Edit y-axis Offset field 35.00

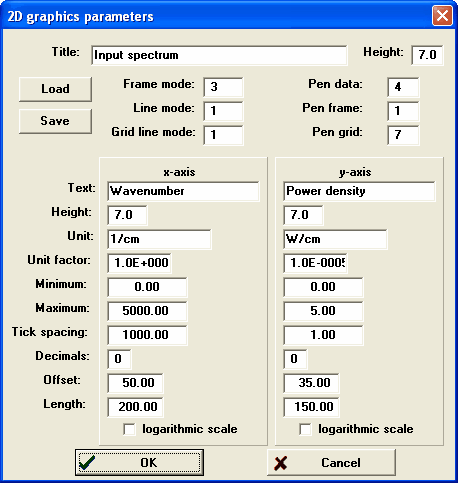pyautogui.click(x=311, y=383)
